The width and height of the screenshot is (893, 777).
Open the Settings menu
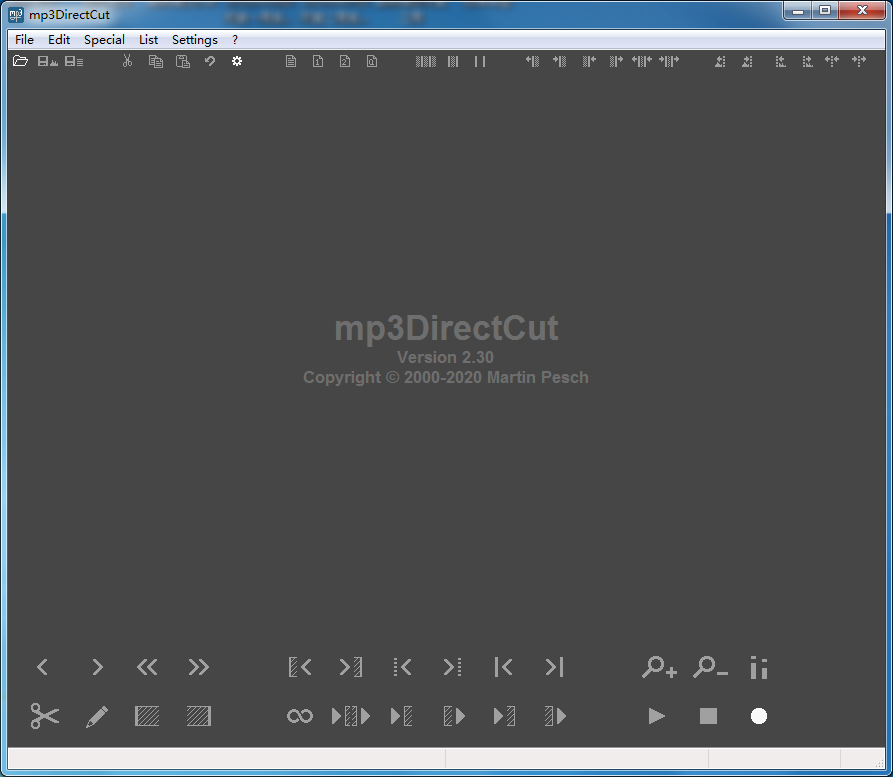click(195, 40)
